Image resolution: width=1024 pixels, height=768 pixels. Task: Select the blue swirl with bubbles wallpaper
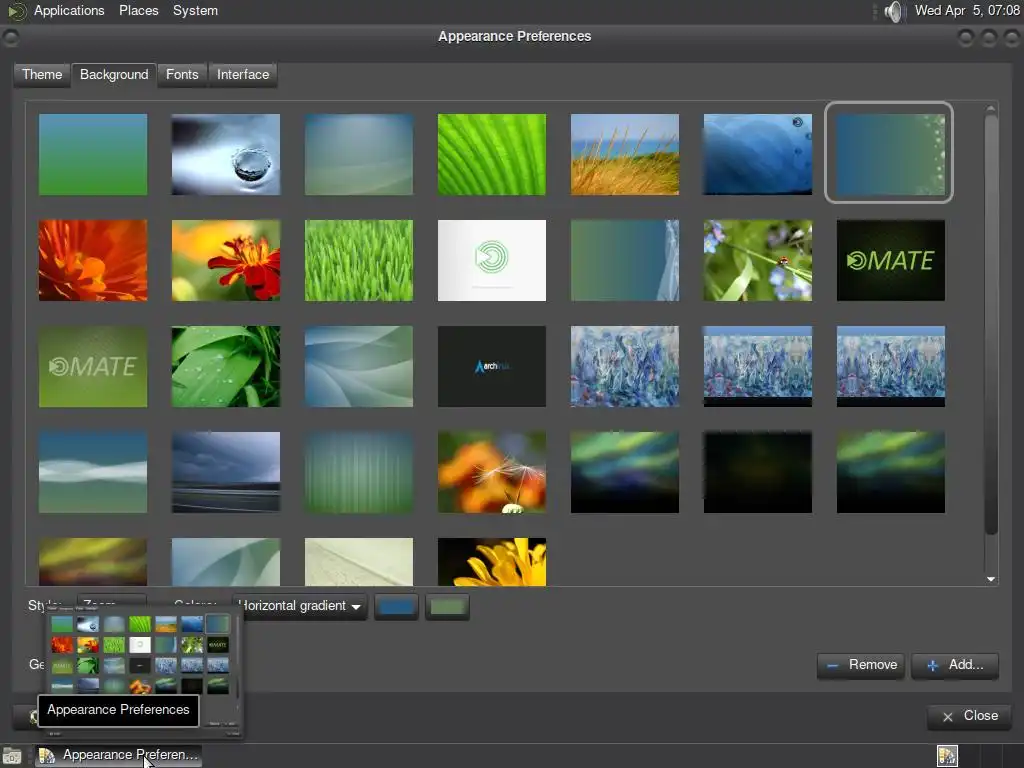[x=758, y=154]
